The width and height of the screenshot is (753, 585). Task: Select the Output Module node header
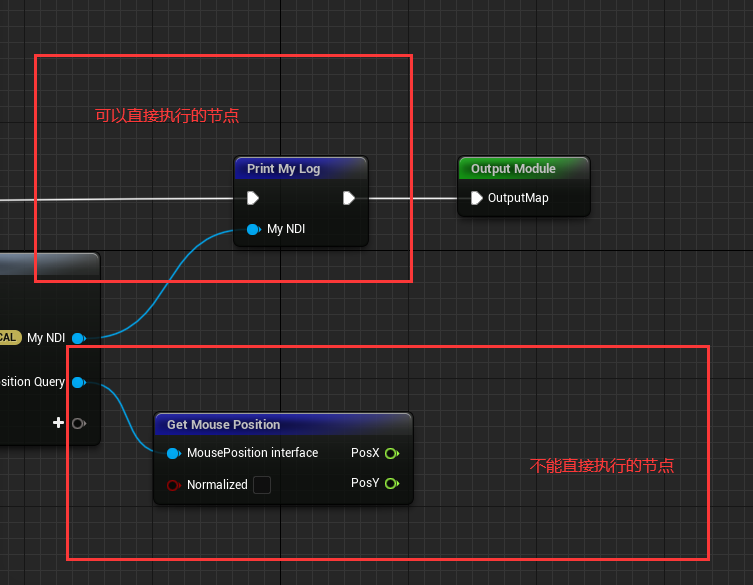(x=523, y=169)
